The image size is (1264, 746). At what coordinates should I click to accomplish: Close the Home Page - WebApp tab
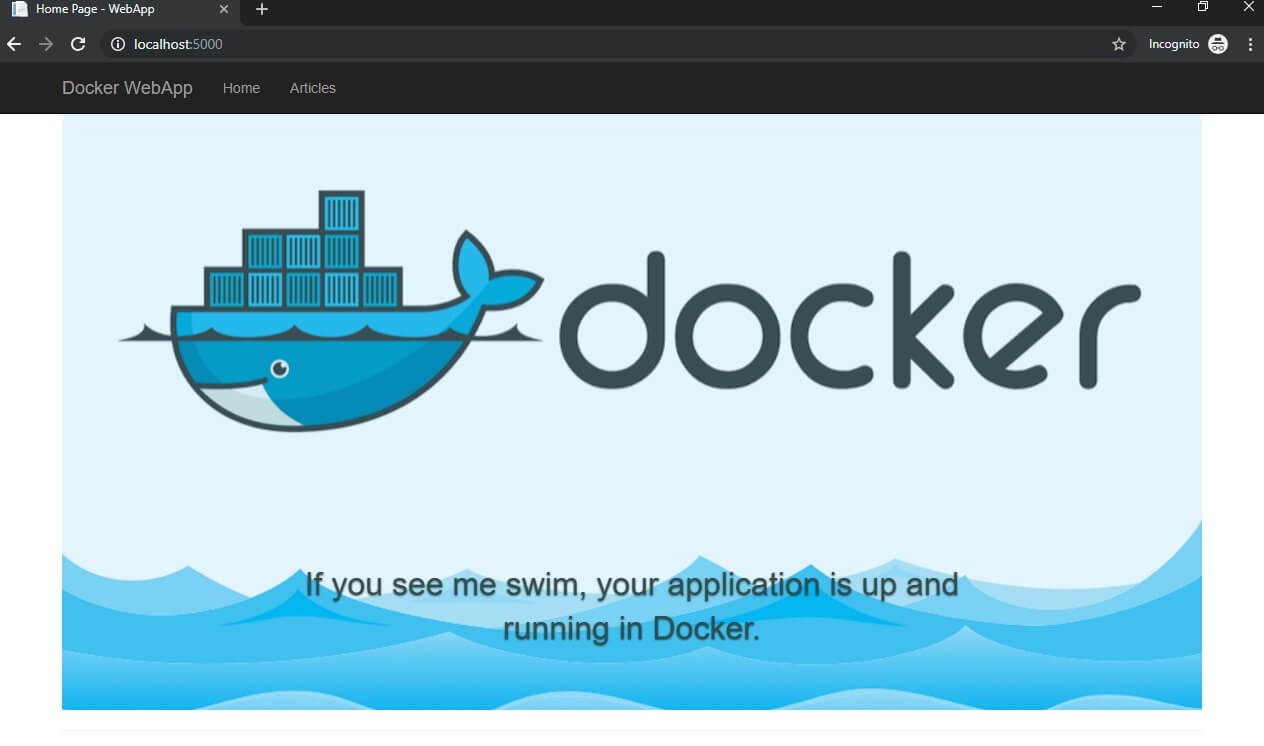click(224, 9)
